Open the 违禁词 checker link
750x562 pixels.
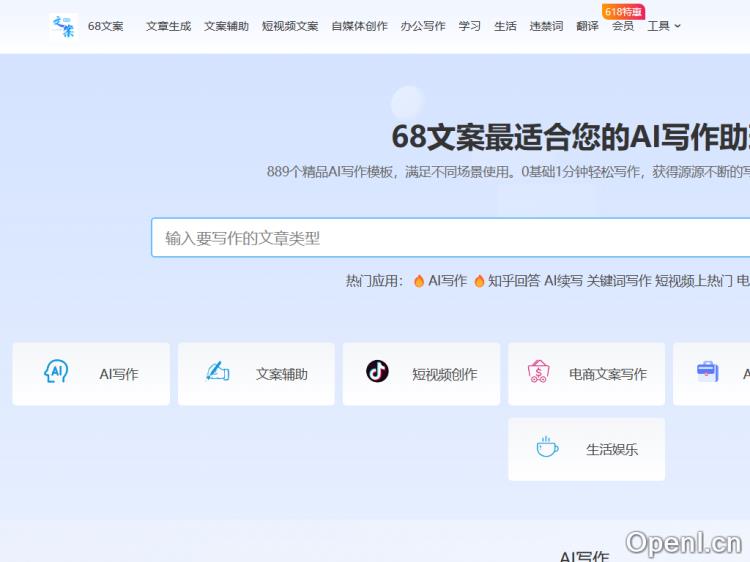tap(546, 26)
